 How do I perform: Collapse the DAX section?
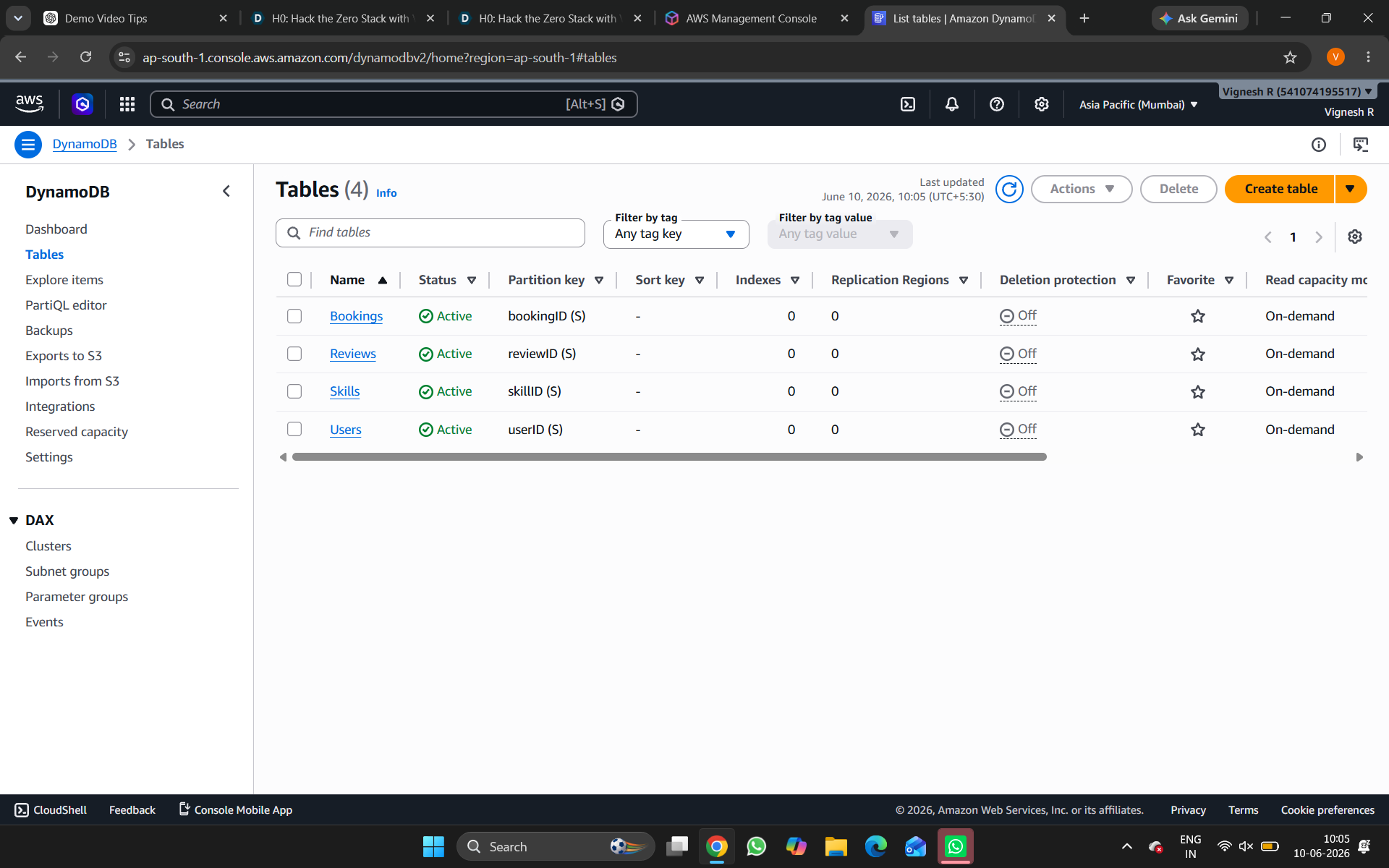(14, 521)
